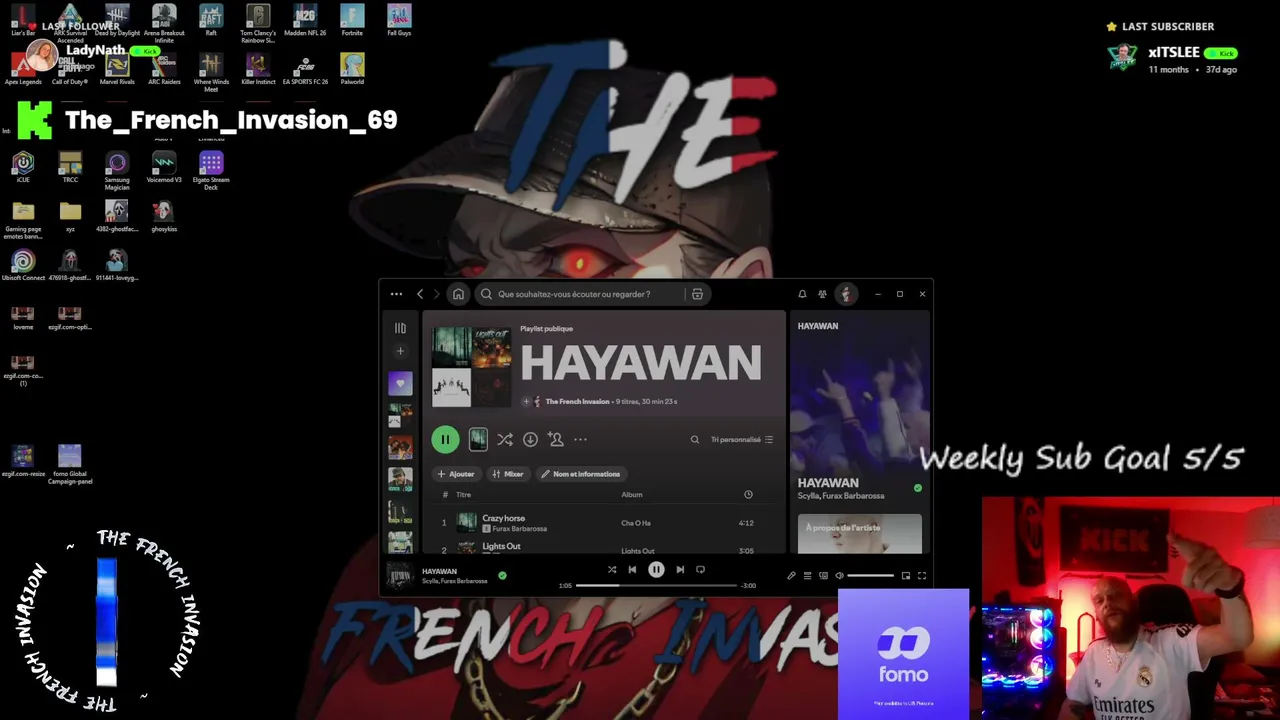Mute the Spotify volume
Screen dimensions: 1280x720
839,576
